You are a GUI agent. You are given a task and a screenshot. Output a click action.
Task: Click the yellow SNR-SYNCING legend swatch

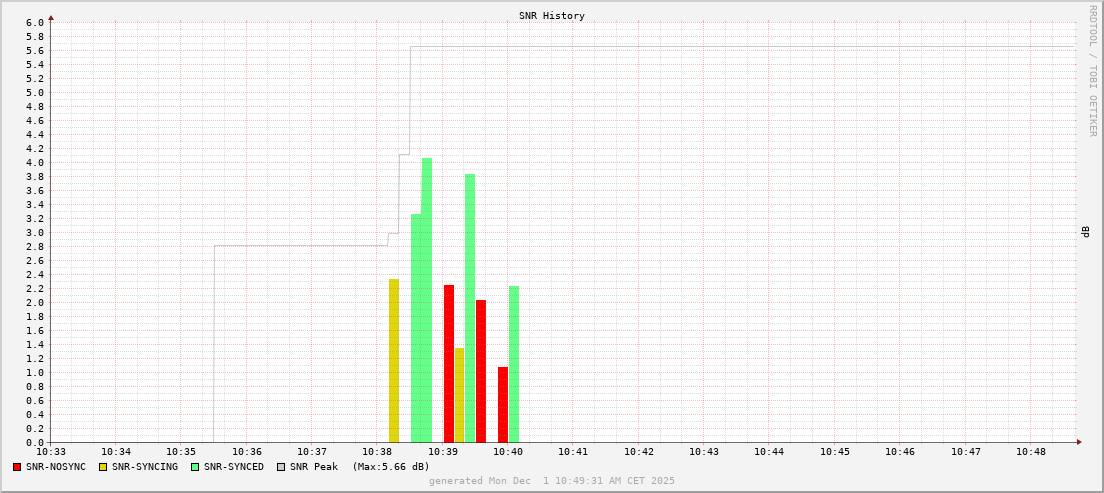103,467
